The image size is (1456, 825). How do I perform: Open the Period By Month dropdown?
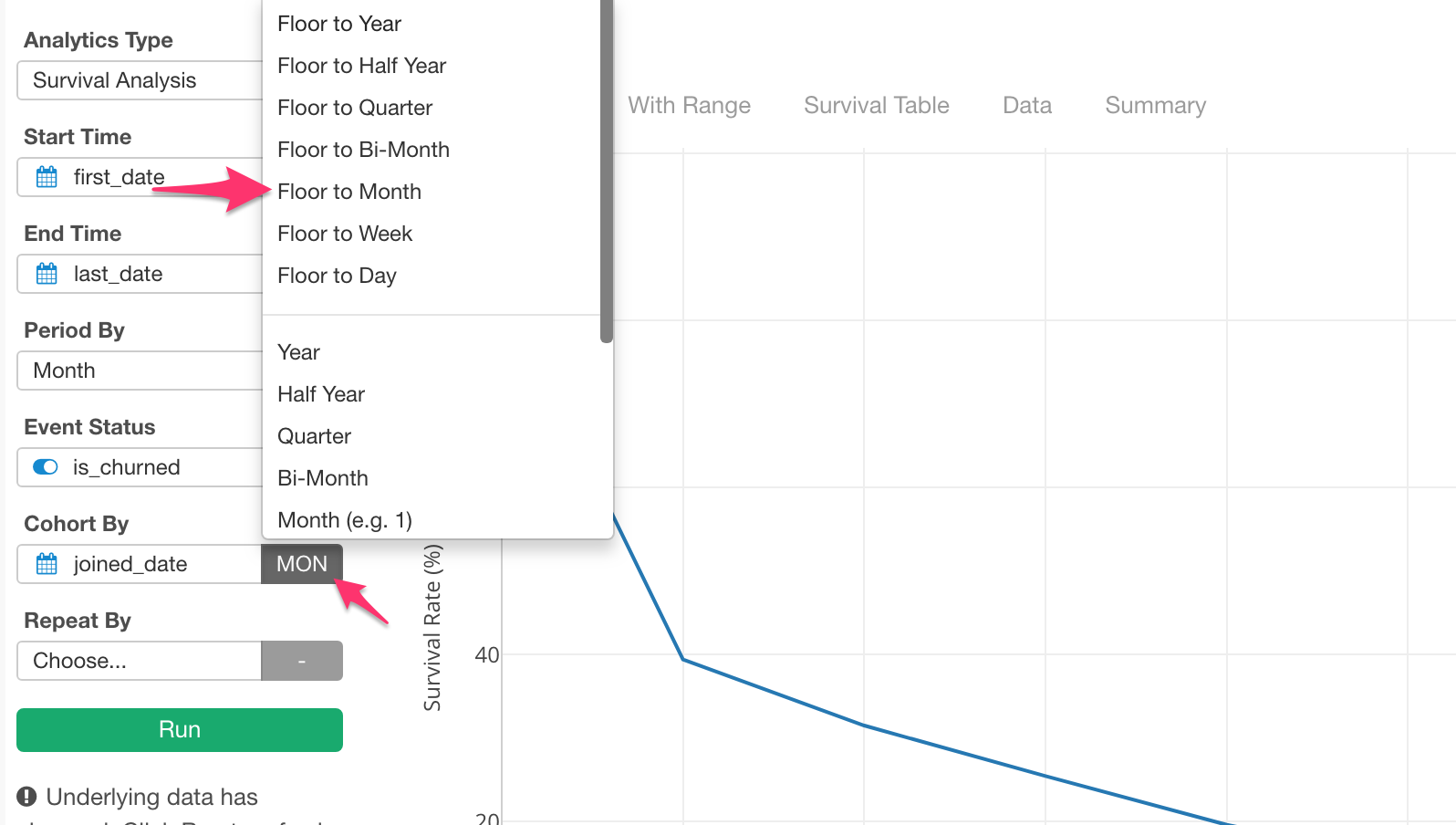point(140,371)
